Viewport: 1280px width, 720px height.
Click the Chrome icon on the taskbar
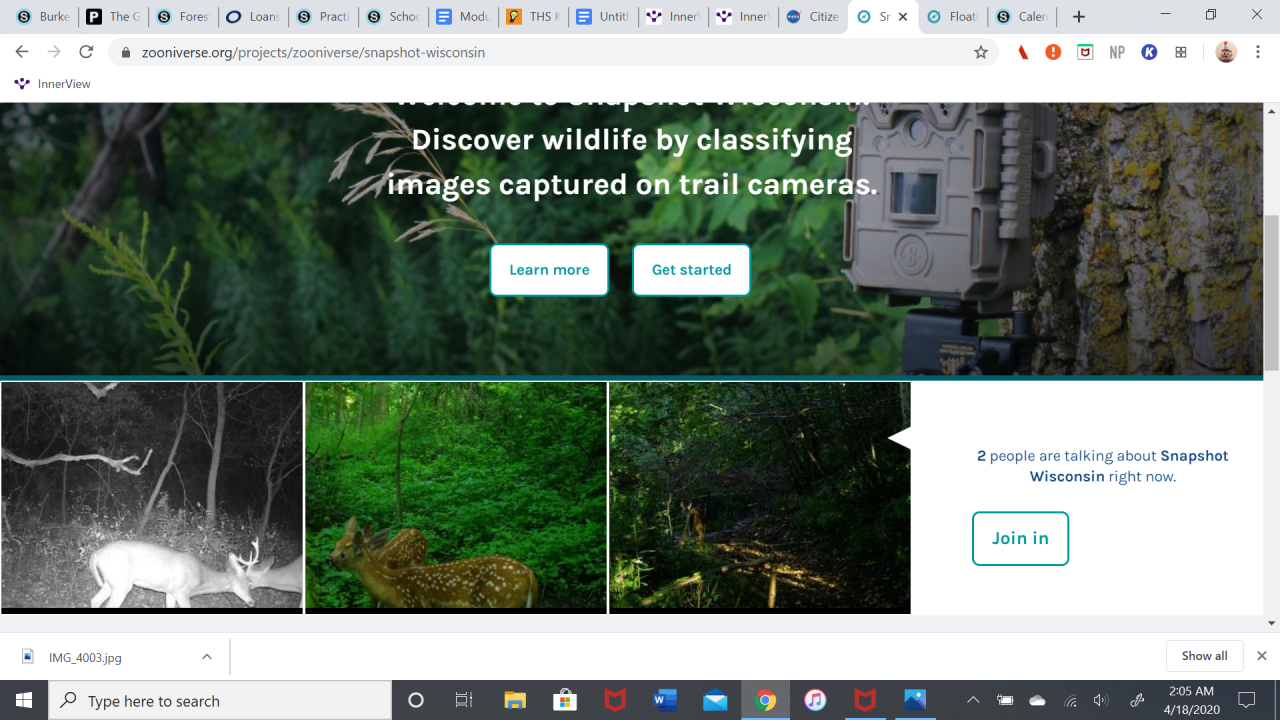tap(766, 700)
